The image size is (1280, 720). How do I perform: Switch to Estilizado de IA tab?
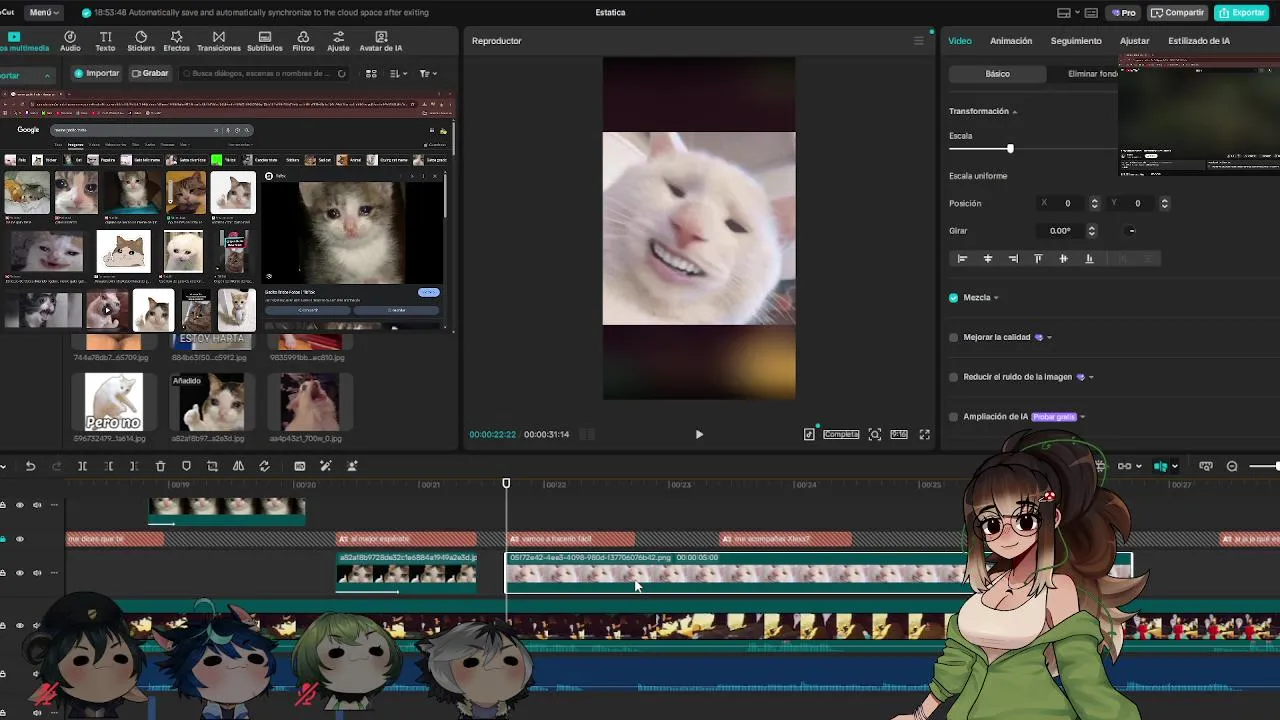click(x=1199, y=41)
